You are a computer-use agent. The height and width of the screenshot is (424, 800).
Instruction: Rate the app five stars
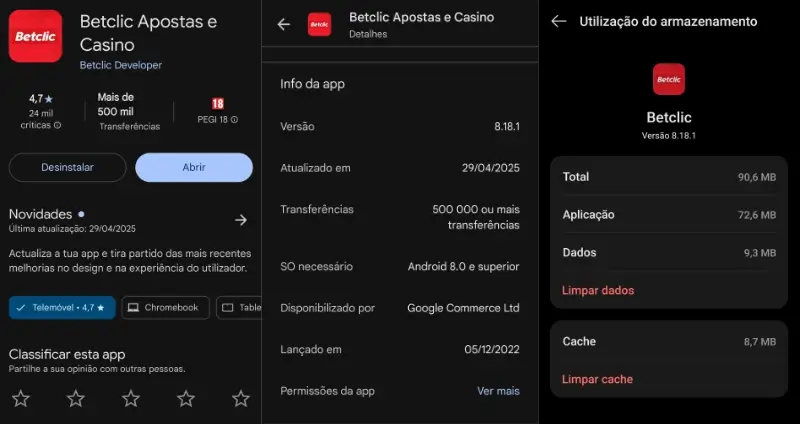pyautogui.click(x=241, y=398)
